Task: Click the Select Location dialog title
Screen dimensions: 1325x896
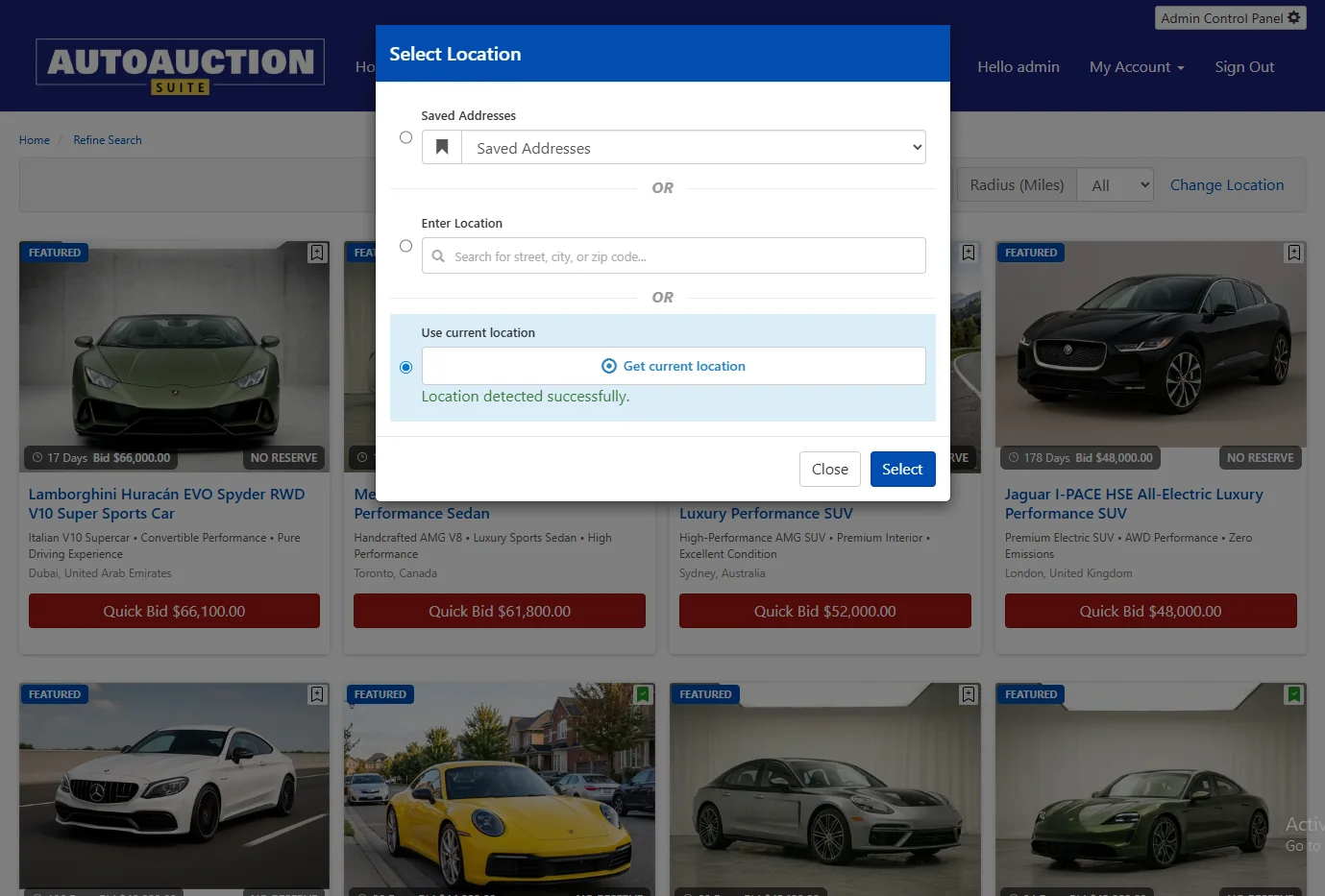Action: (455, 54)
